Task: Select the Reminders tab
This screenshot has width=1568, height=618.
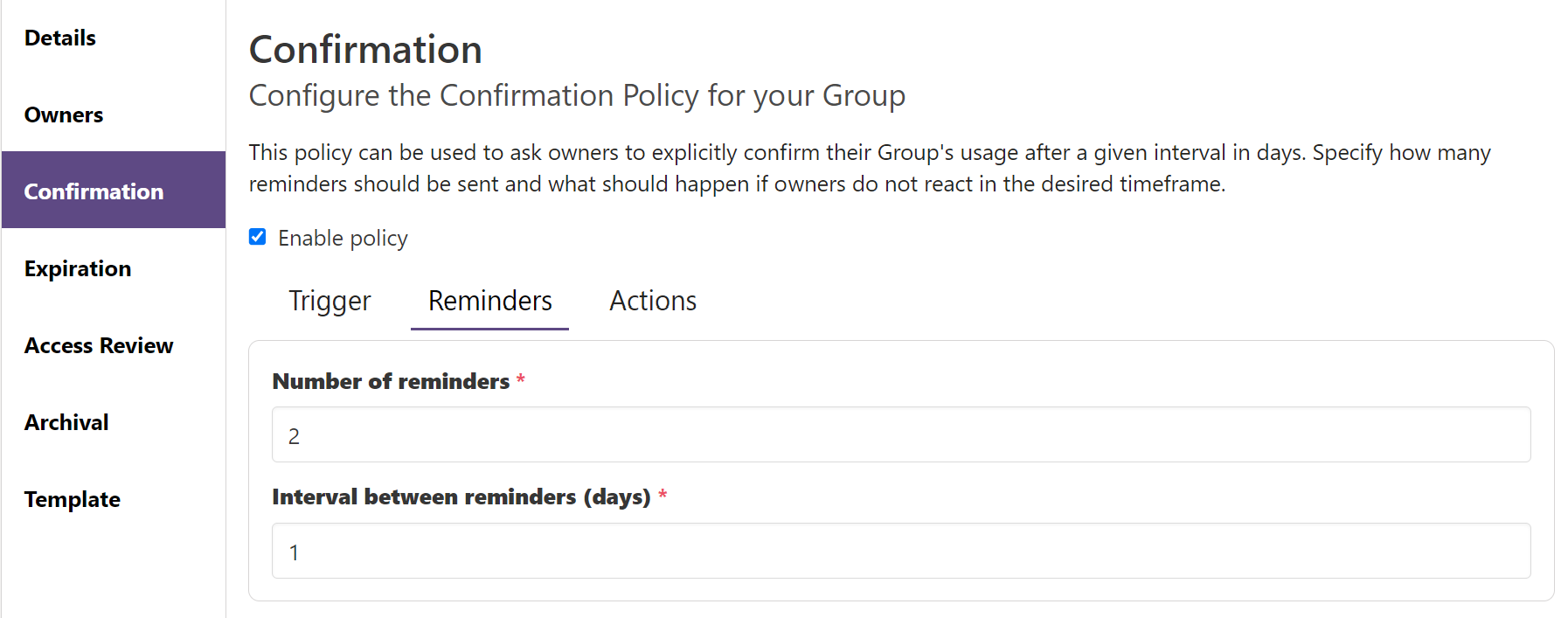Action: point(489,301)
